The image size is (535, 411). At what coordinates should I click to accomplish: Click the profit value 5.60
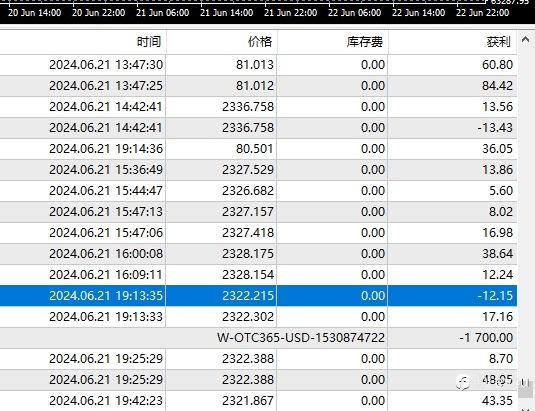pyautogui.click(x=501, y=191)
